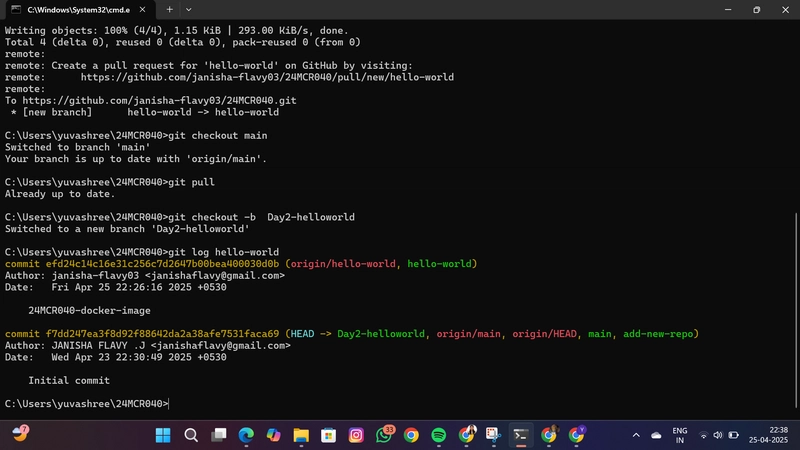800x450 pixels.
Task: Open taskbar Search
Action: pyautogui.click(x=191, y=435)
